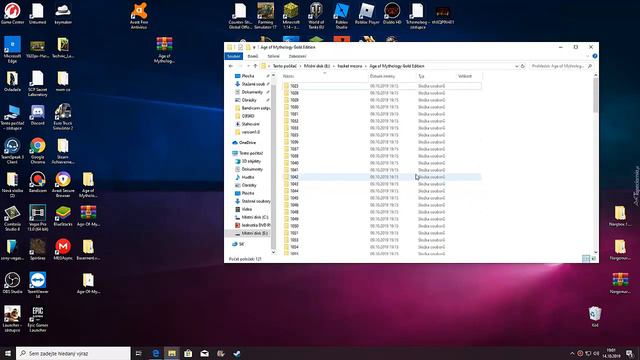The width and height of the screenshot is (640, 360).
Task: Open address bar history dropdown
Action: [x=517, y=66]
